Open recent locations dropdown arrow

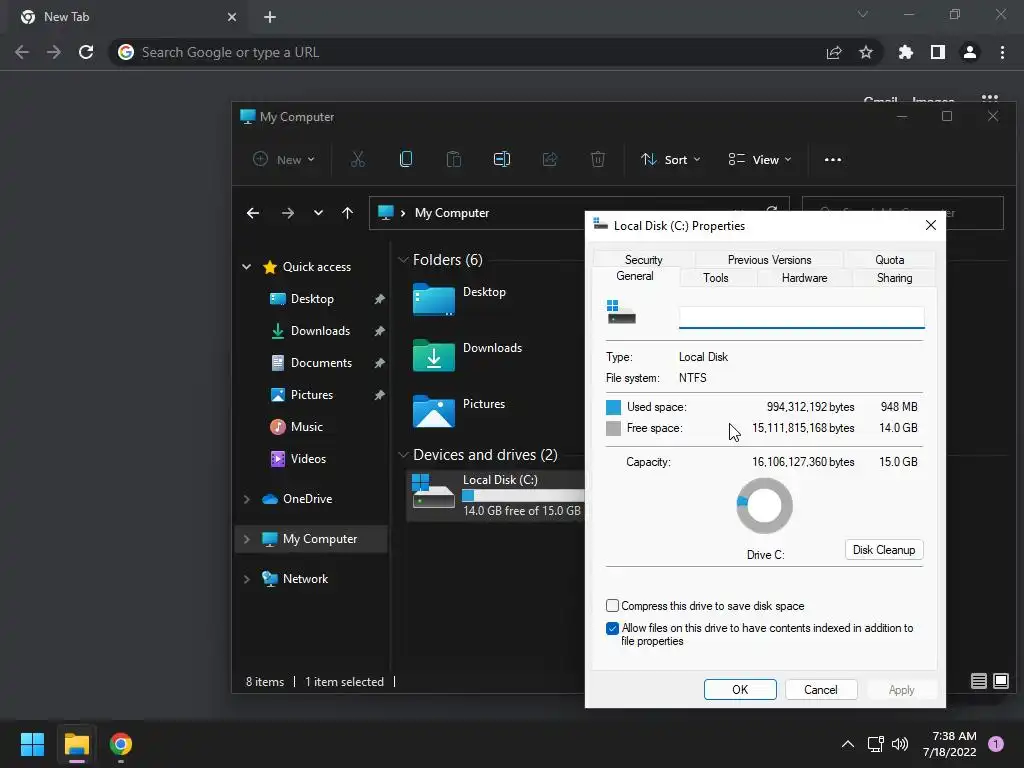(318, 213)
